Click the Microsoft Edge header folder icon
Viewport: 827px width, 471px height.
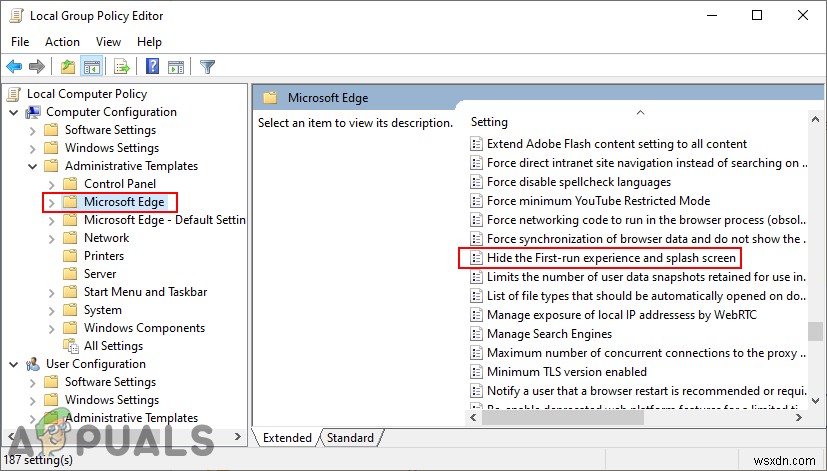pyautogui.click(x=271, y=98)
